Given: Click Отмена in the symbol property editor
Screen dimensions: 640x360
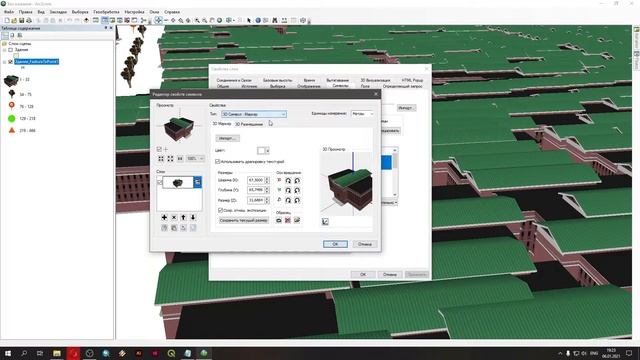Looking at the screenshot, I should tap(365, 244).
